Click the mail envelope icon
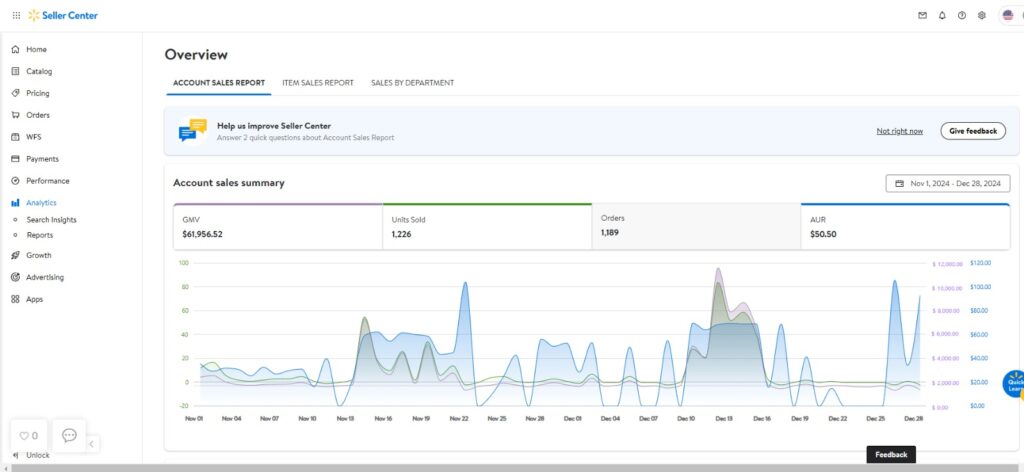This screenshot has height=472, width=1024. [x=922, y=15]
